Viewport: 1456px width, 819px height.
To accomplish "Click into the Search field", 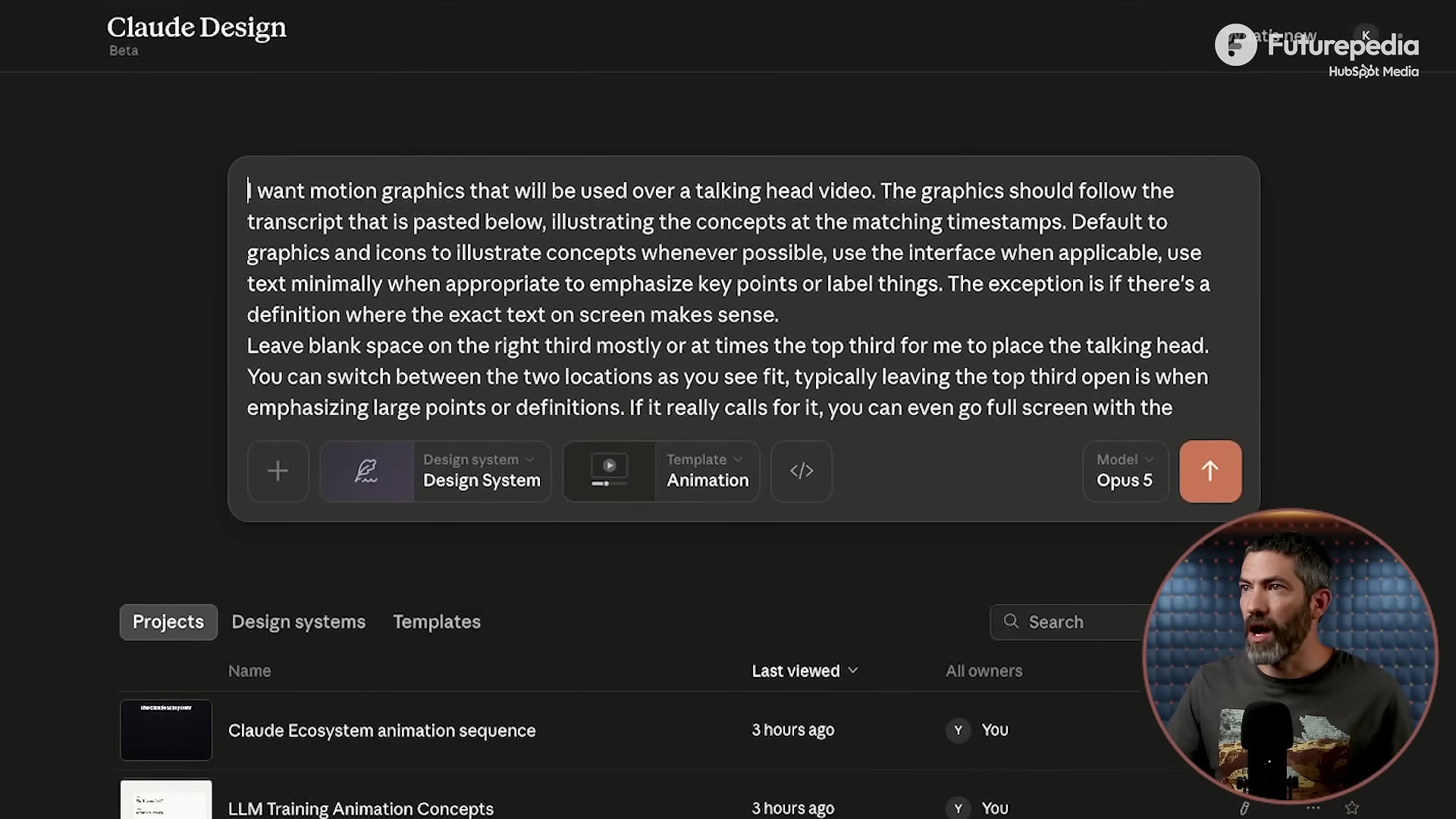I will pyautogui.click(x=1069, y=622).
